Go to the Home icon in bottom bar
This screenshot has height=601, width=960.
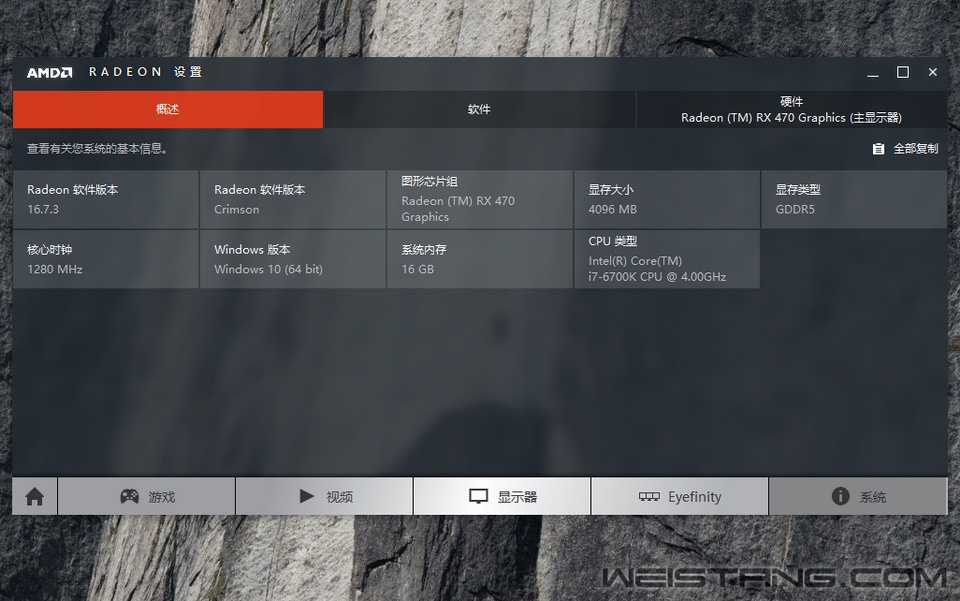pyautogui.click(x=35, y=497)
